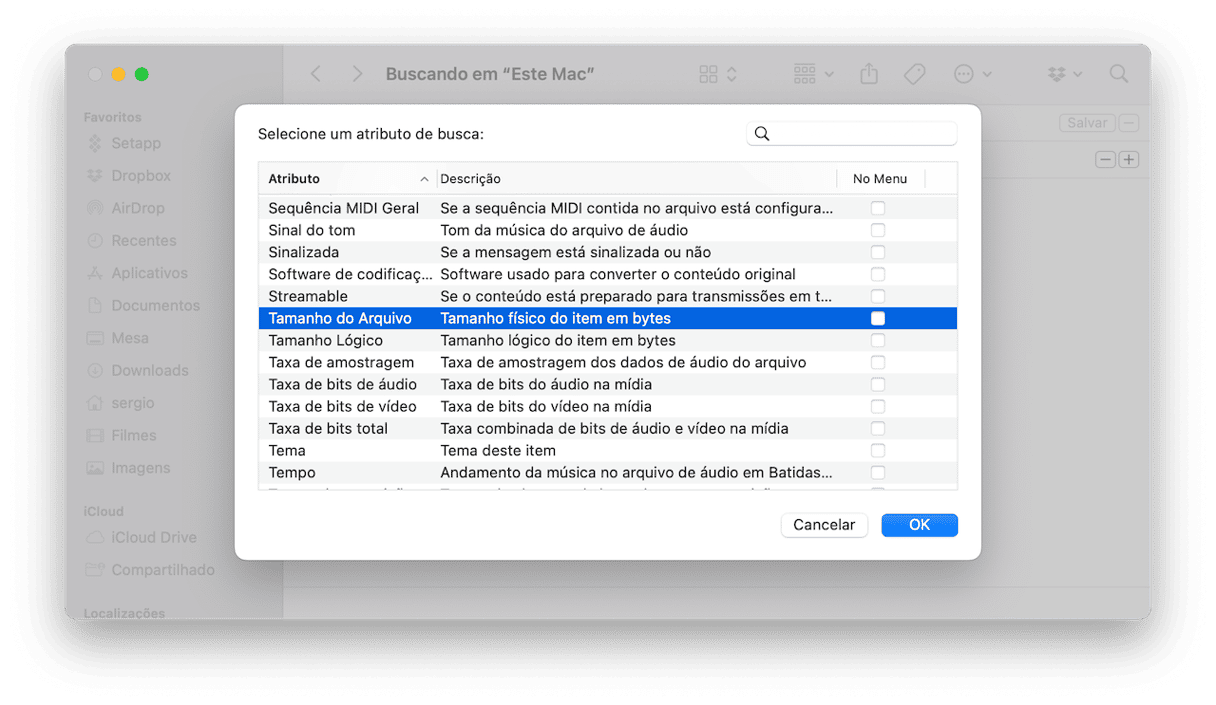The height and width of the screenshot is (705, 1216).
Task: Expand the more actions ellipsis menu
Action: click(972, 74)
